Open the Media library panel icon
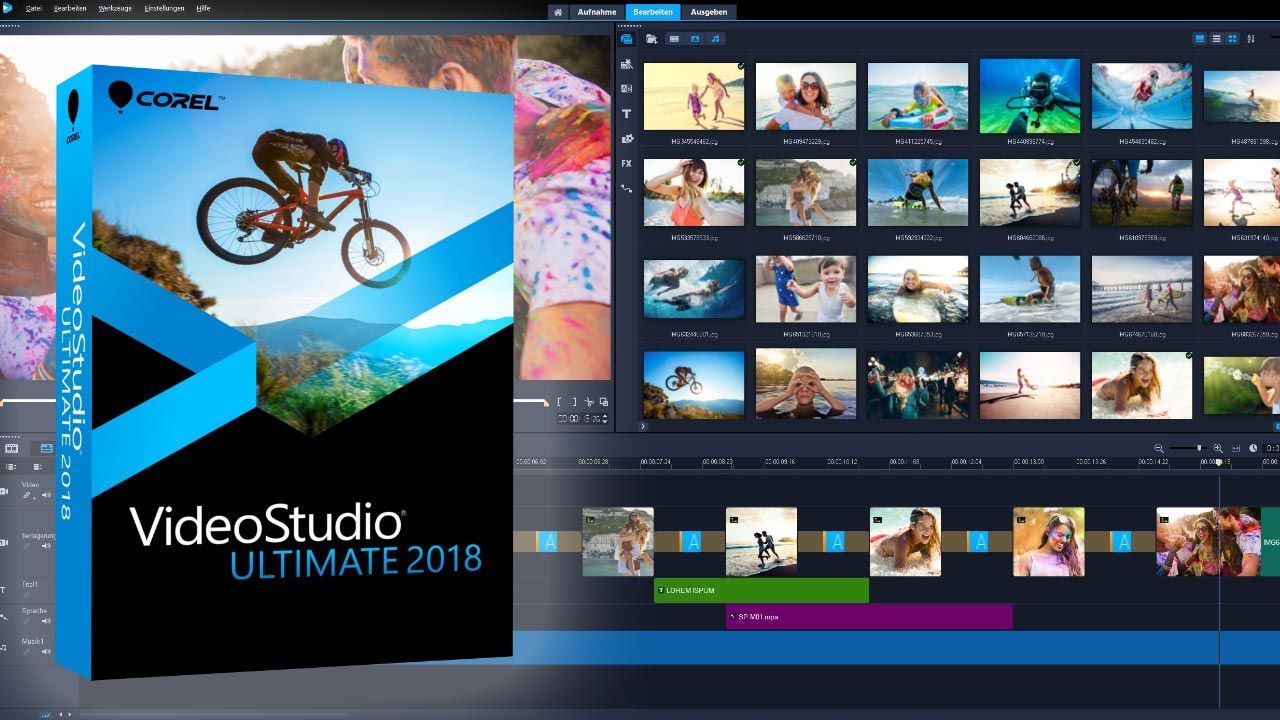 [x=627, y=39]
